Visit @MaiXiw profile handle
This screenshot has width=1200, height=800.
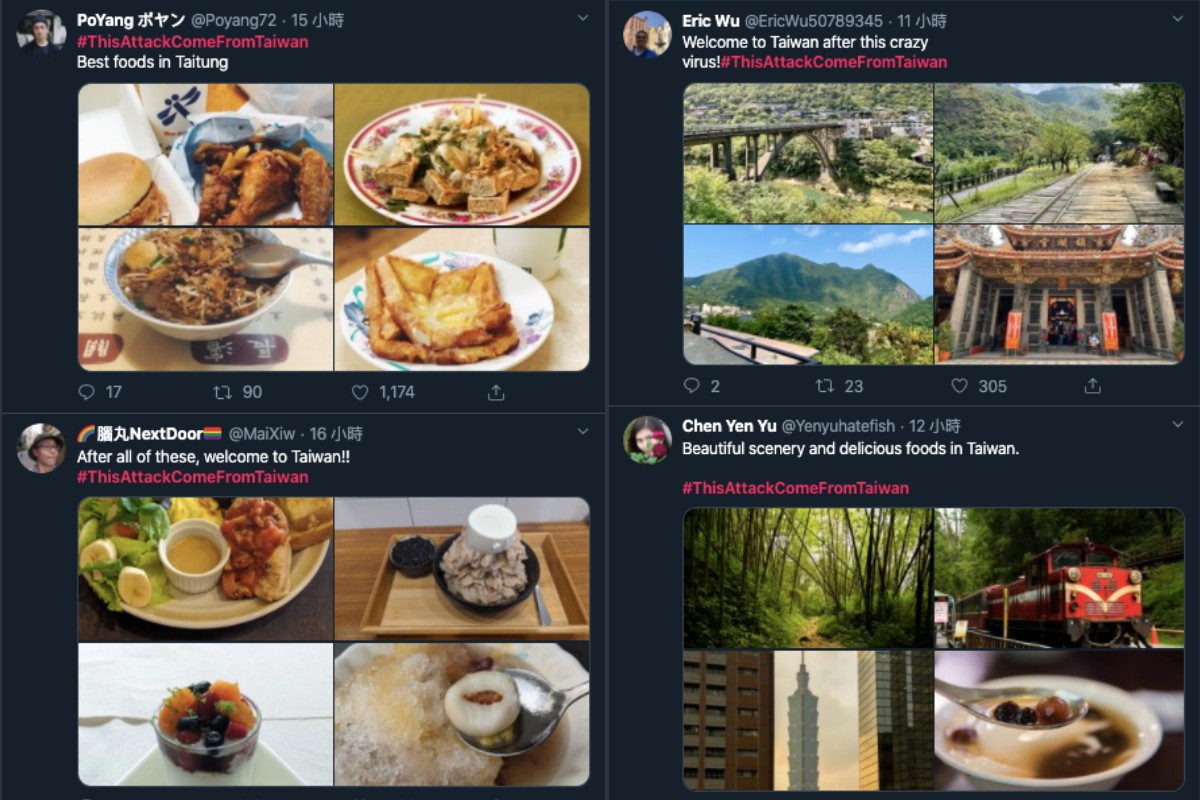(262, 434)
